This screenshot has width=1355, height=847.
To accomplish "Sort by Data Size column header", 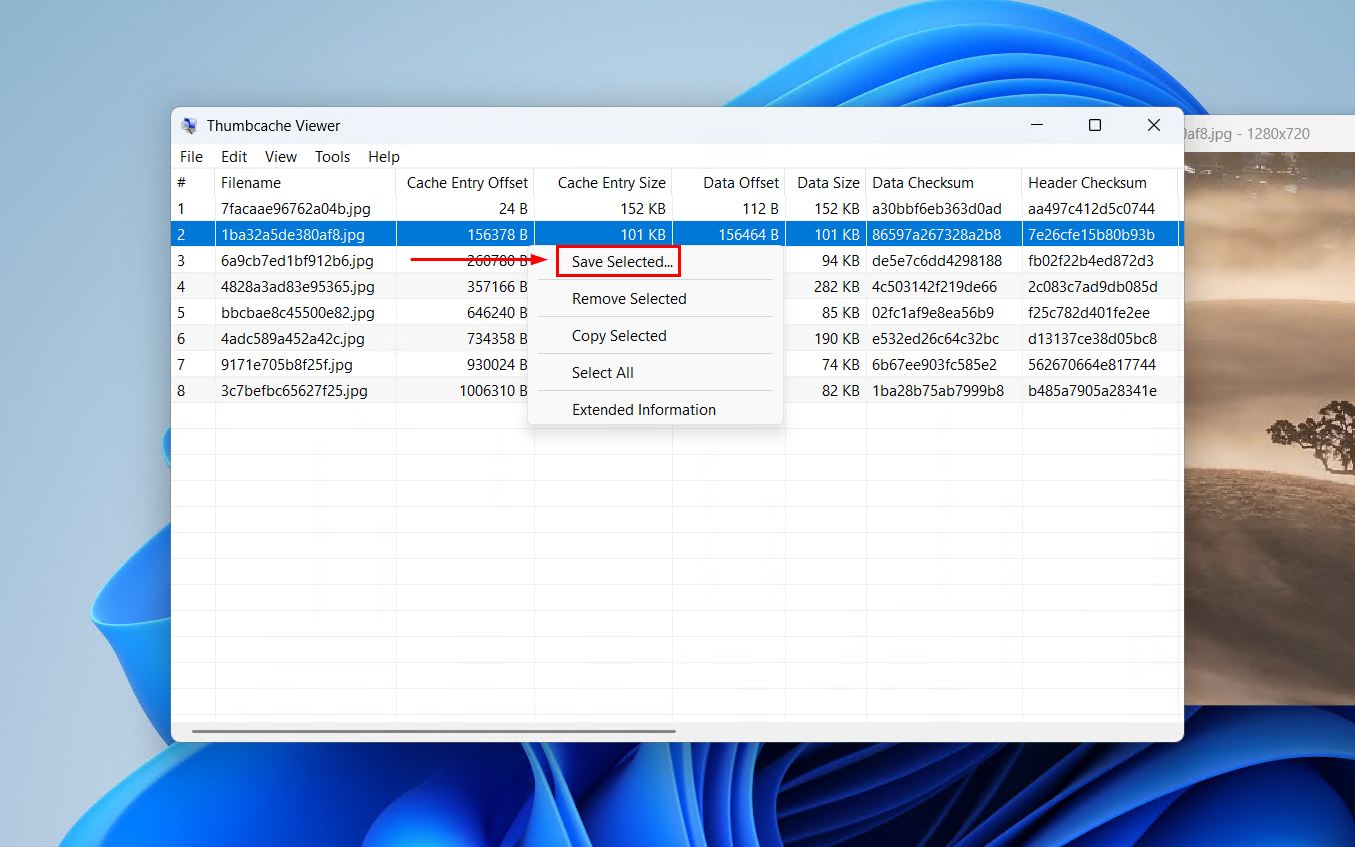I will pyautogui.click(x=826, y=183).
